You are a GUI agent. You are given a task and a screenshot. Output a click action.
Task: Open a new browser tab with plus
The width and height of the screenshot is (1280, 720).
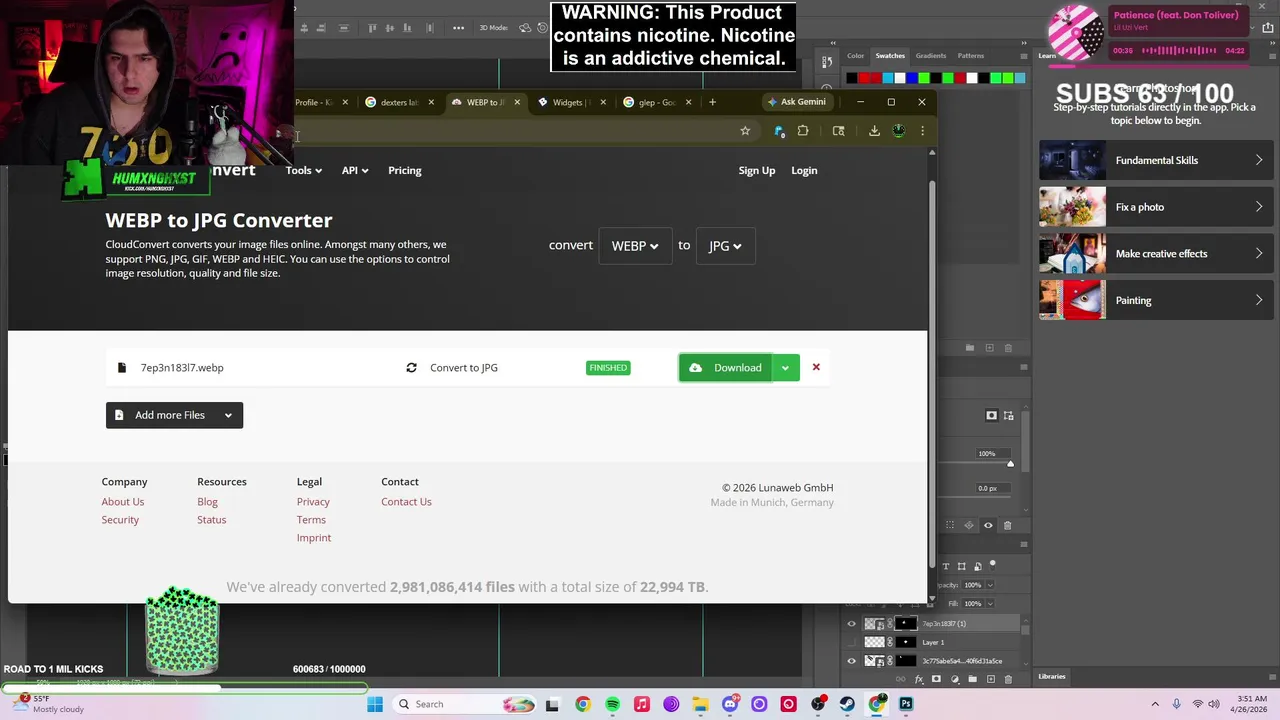[712, 102]
